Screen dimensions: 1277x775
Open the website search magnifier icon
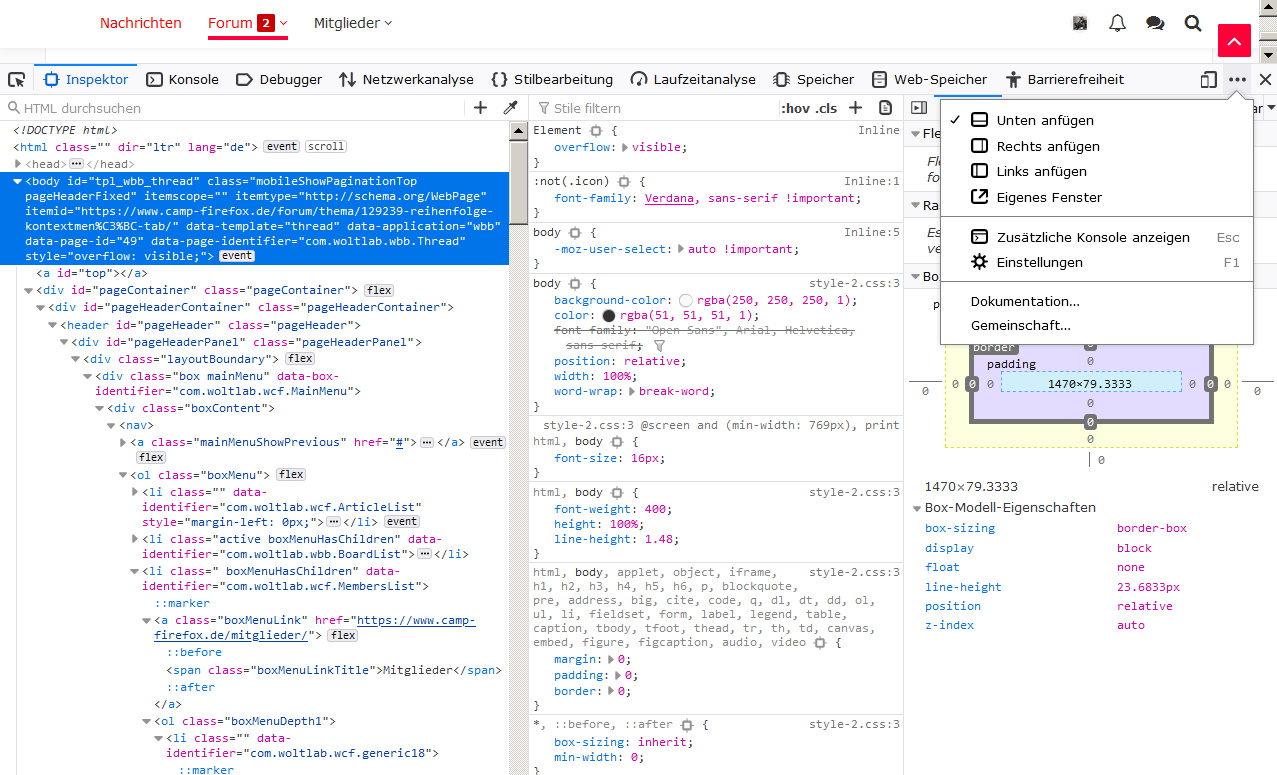(x=1192, y=23)
